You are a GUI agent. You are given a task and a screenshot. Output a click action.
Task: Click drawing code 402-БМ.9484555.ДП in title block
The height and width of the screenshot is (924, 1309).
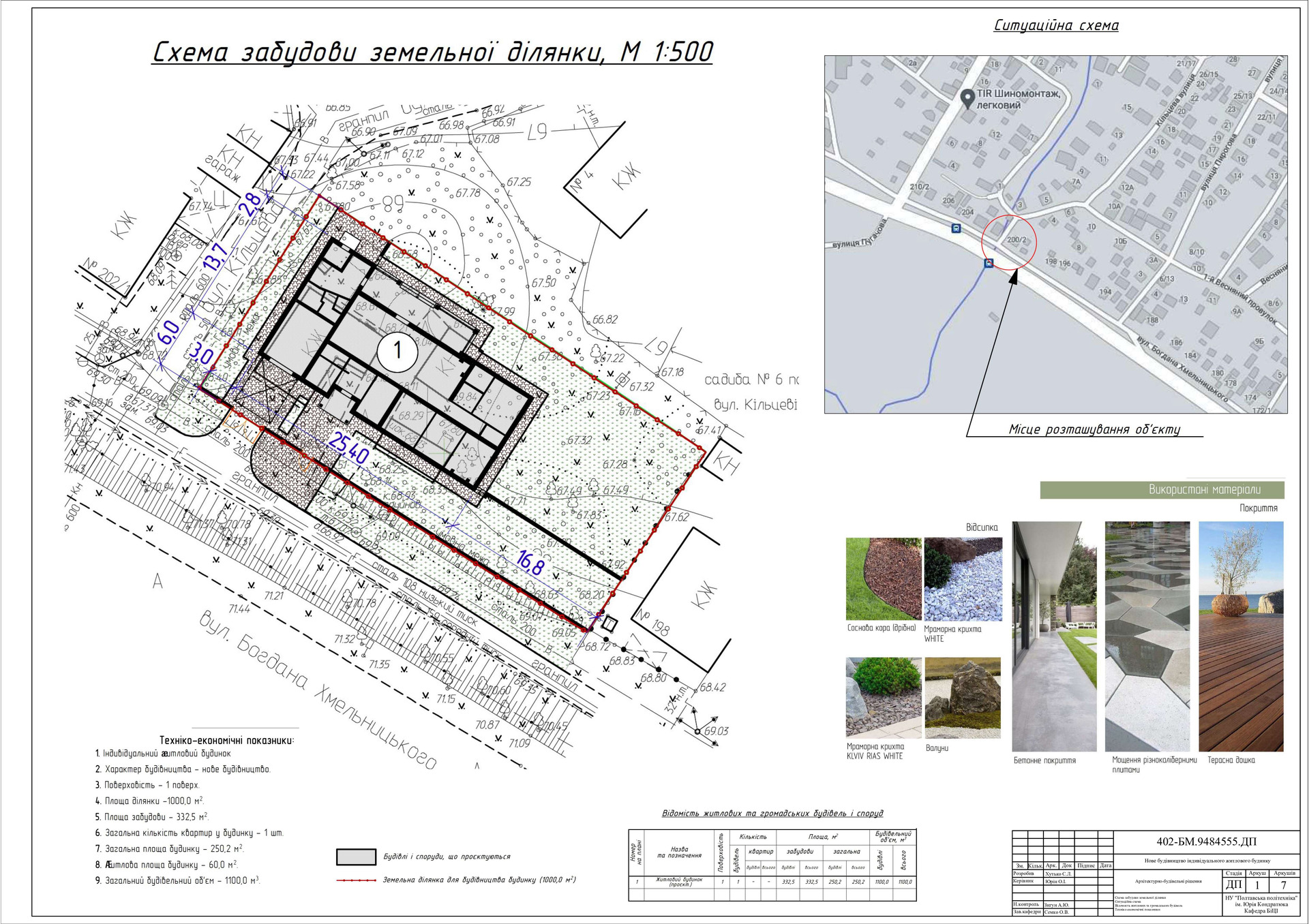(x=1206, y=842)
